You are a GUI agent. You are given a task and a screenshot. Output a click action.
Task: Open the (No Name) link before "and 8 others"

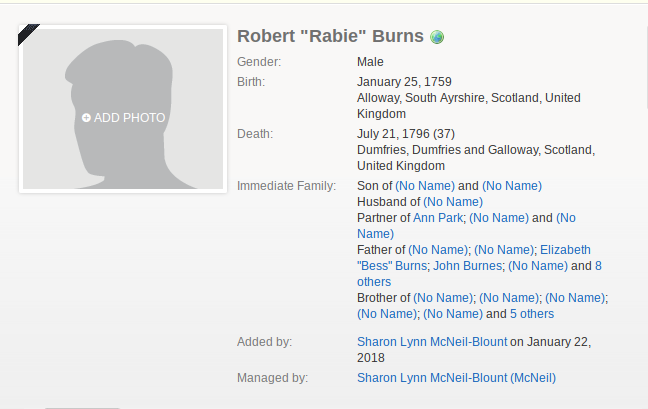click(538, 266)
